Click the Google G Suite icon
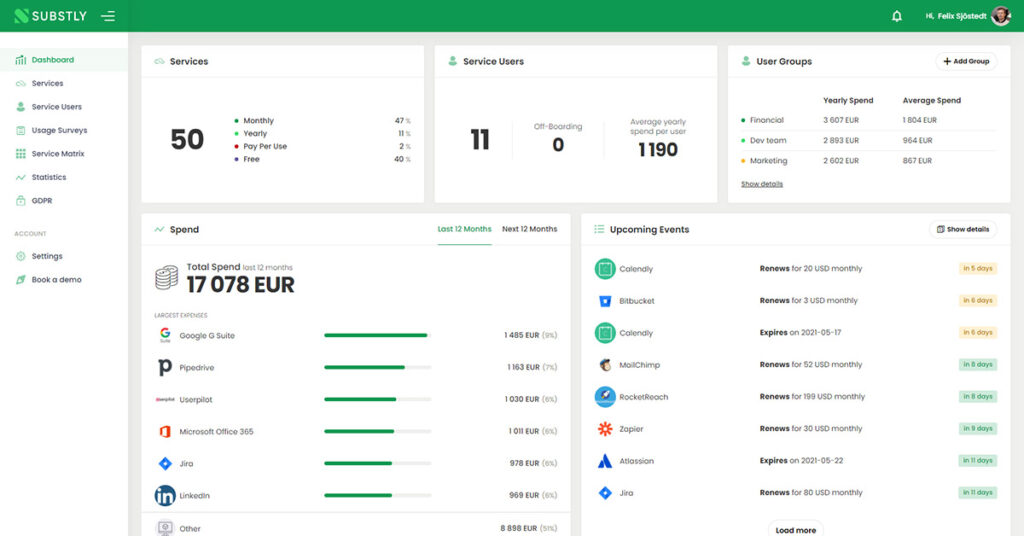This screenshot has height=536, width=1024. pyautogui.click(x=164, y=336)
